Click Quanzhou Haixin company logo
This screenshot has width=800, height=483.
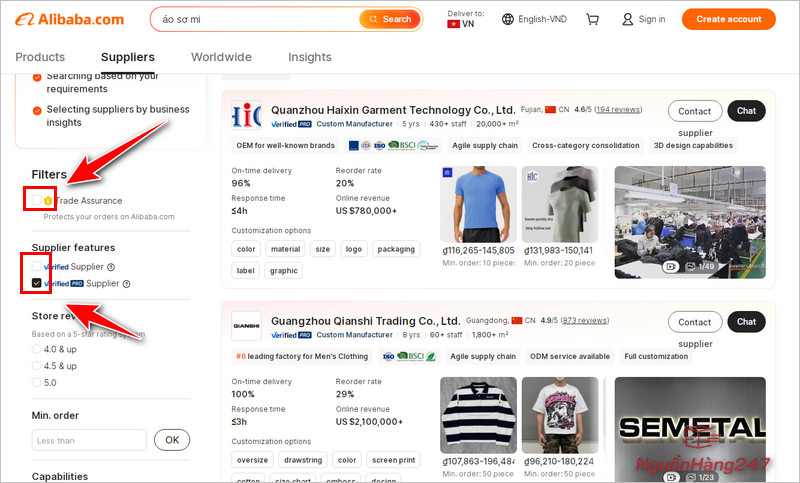[x=246, y=115]
